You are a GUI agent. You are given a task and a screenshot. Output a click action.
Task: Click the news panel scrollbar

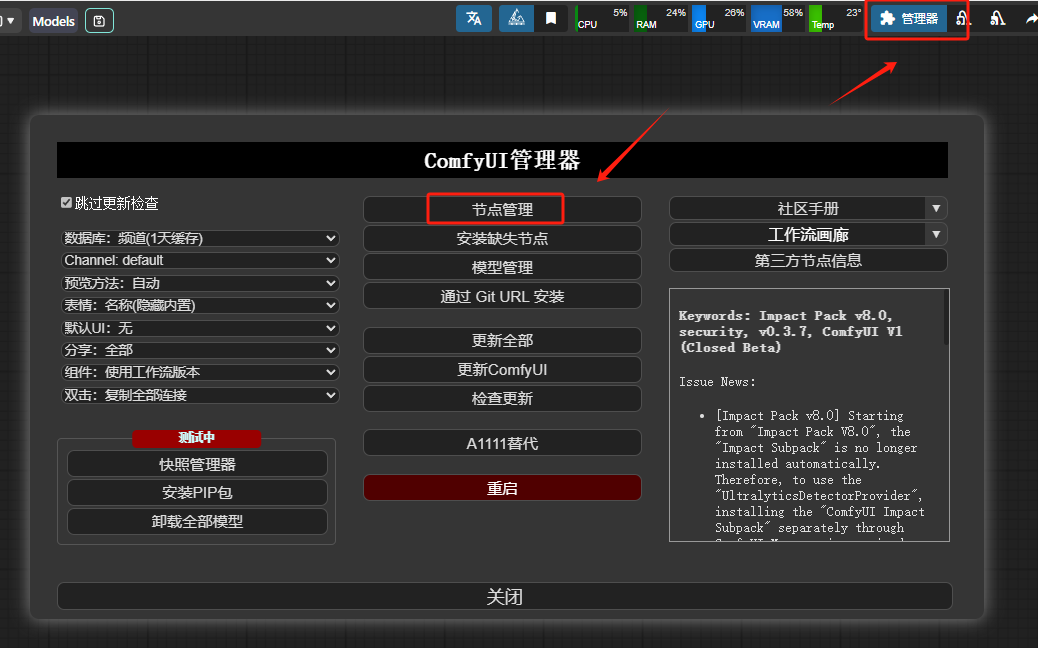[947, 318]
